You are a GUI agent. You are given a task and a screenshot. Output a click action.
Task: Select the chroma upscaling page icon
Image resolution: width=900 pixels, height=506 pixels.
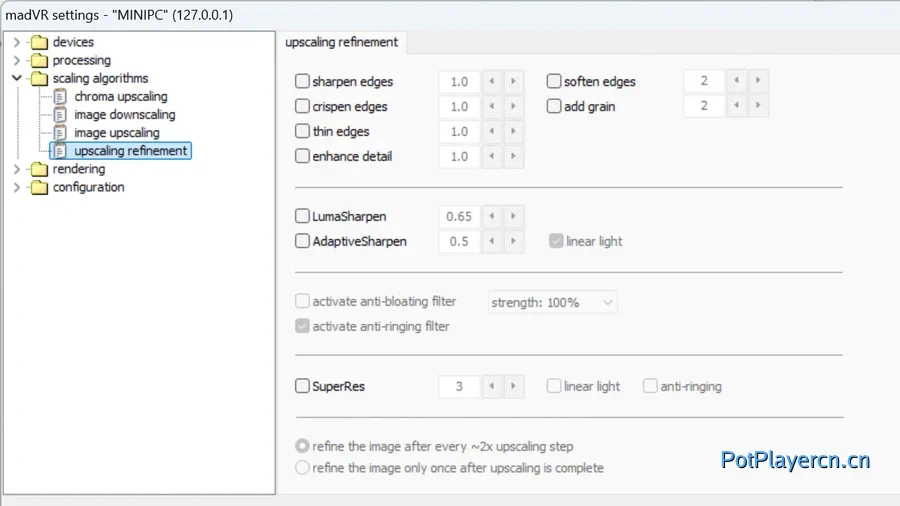(x=60, y=97)
